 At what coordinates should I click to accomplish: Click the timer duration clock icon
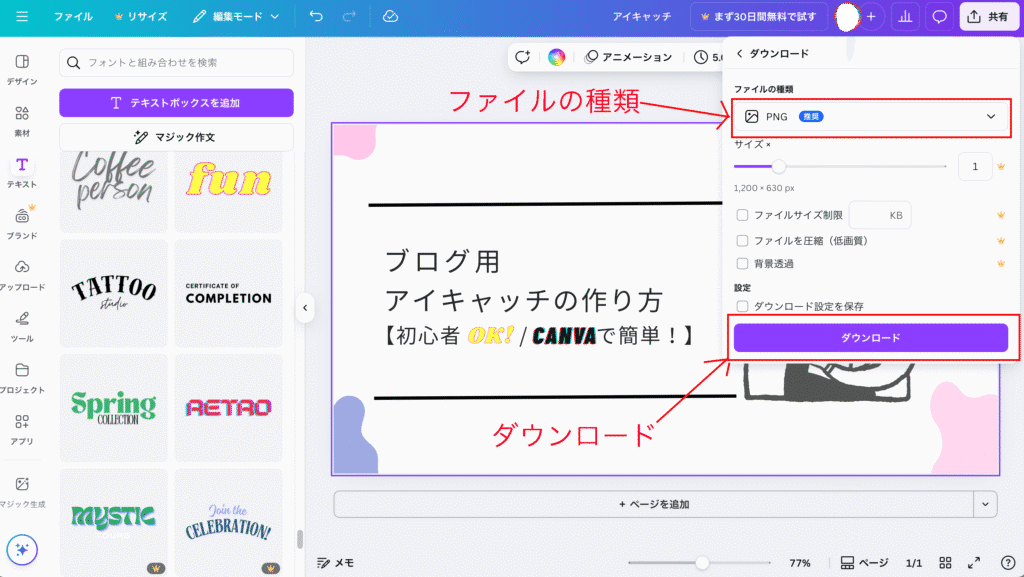tap(701, 57)
